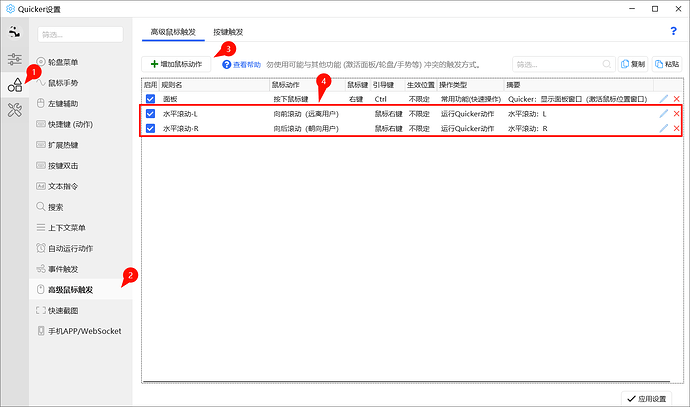Screen dimensions: 690x407
Task: Click the 增加鼠标动作 button
Action: [x=175, y=64]
